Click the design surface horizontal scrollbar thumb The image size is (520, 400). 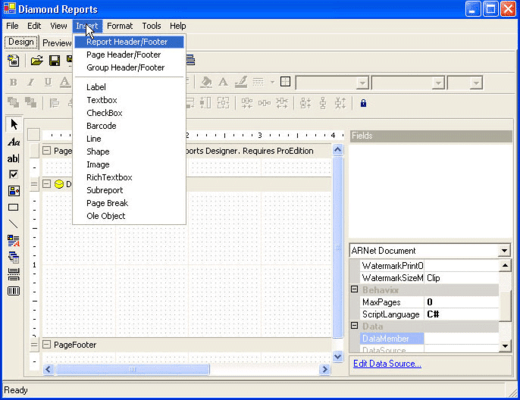click(x=133, y=369)
